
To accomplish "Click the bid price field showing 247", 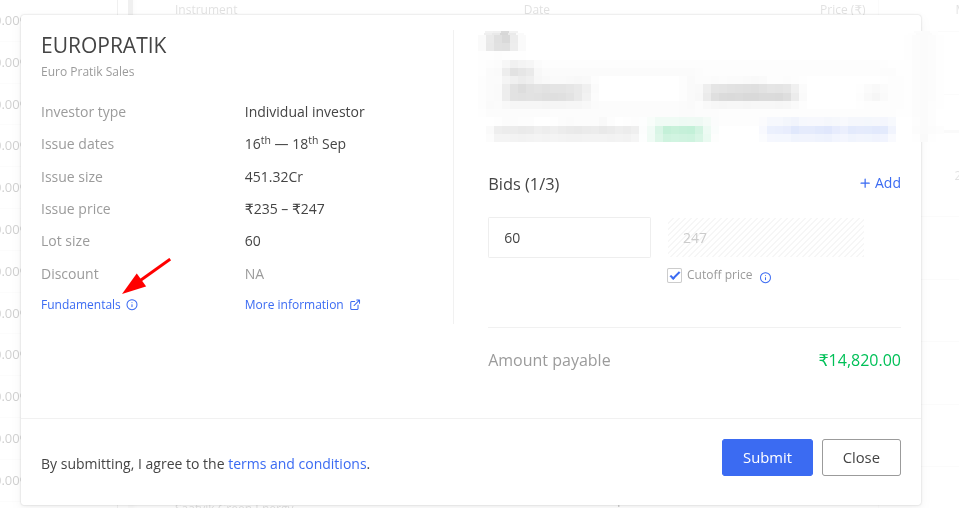I will (x=765, y=238).
